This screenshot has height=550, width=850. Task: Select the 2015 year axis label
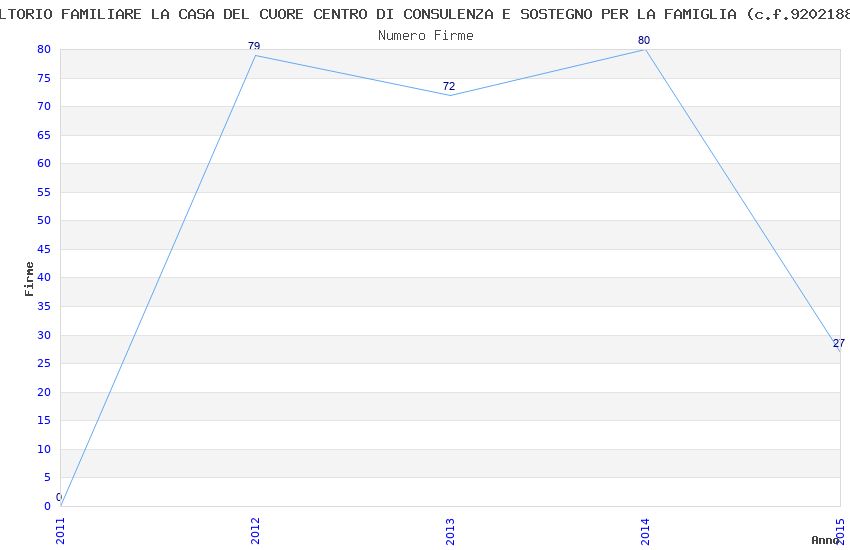coord(840,531)
